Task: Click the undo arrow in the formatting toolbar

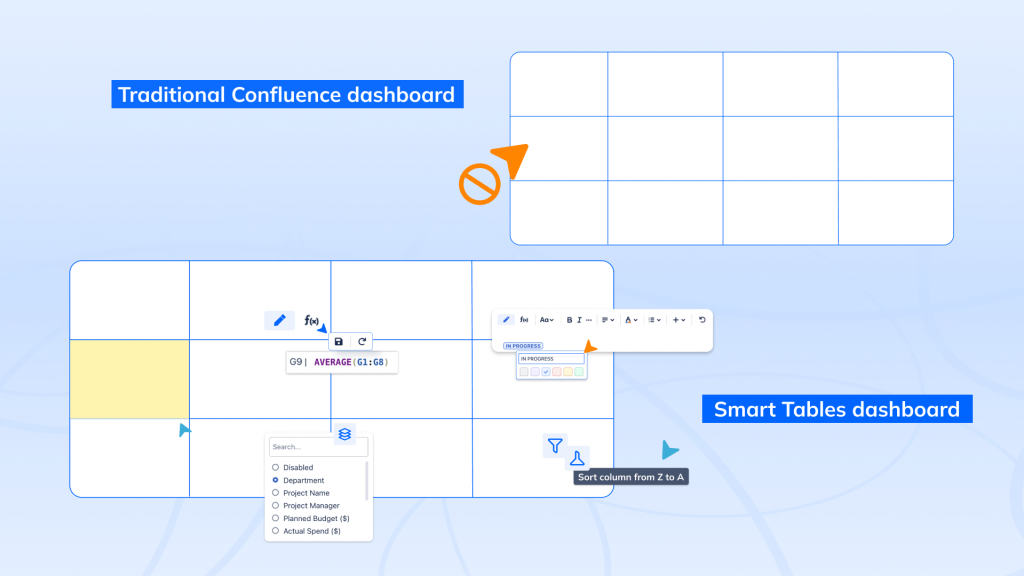Action: 702,320
